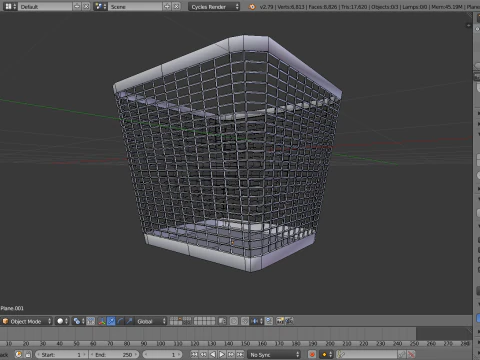Click the OpenGL render image icon
The image size is (480, 360).
280,321
